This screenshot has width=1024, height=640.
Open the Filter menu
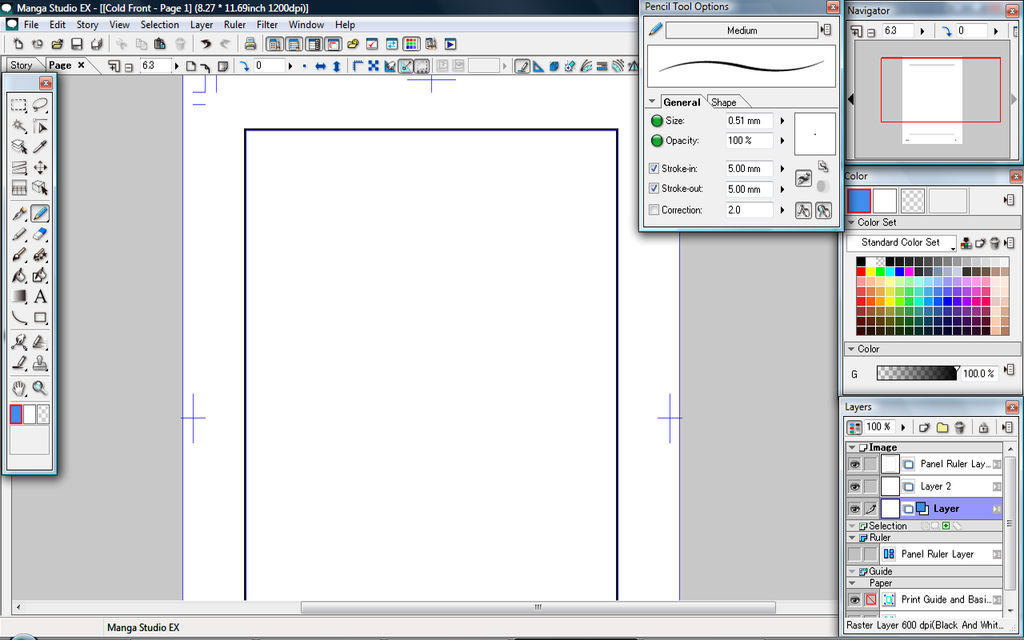pyautogui.click(x=267, y=24)
